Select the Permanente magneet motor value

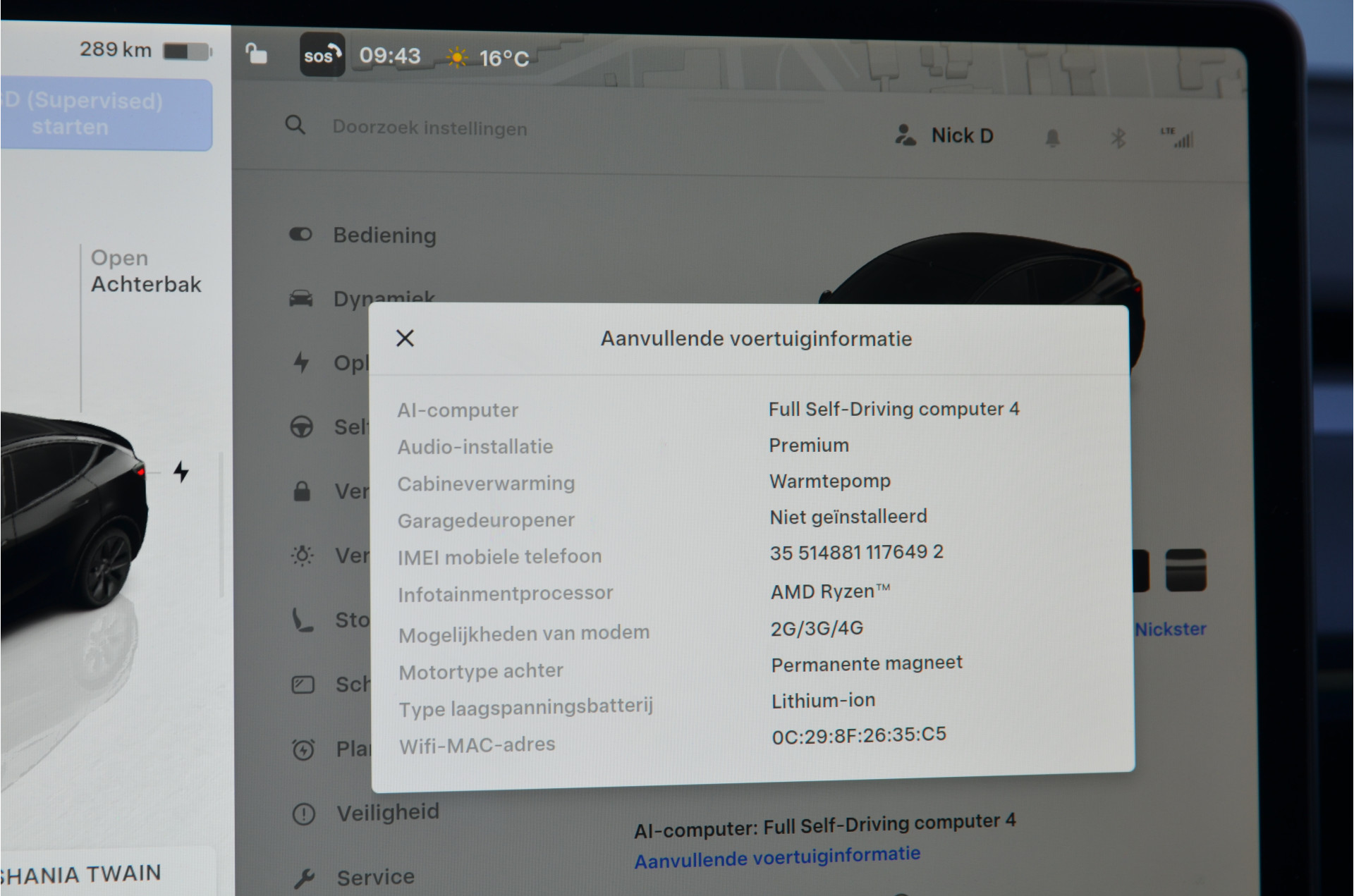[866, 663]
